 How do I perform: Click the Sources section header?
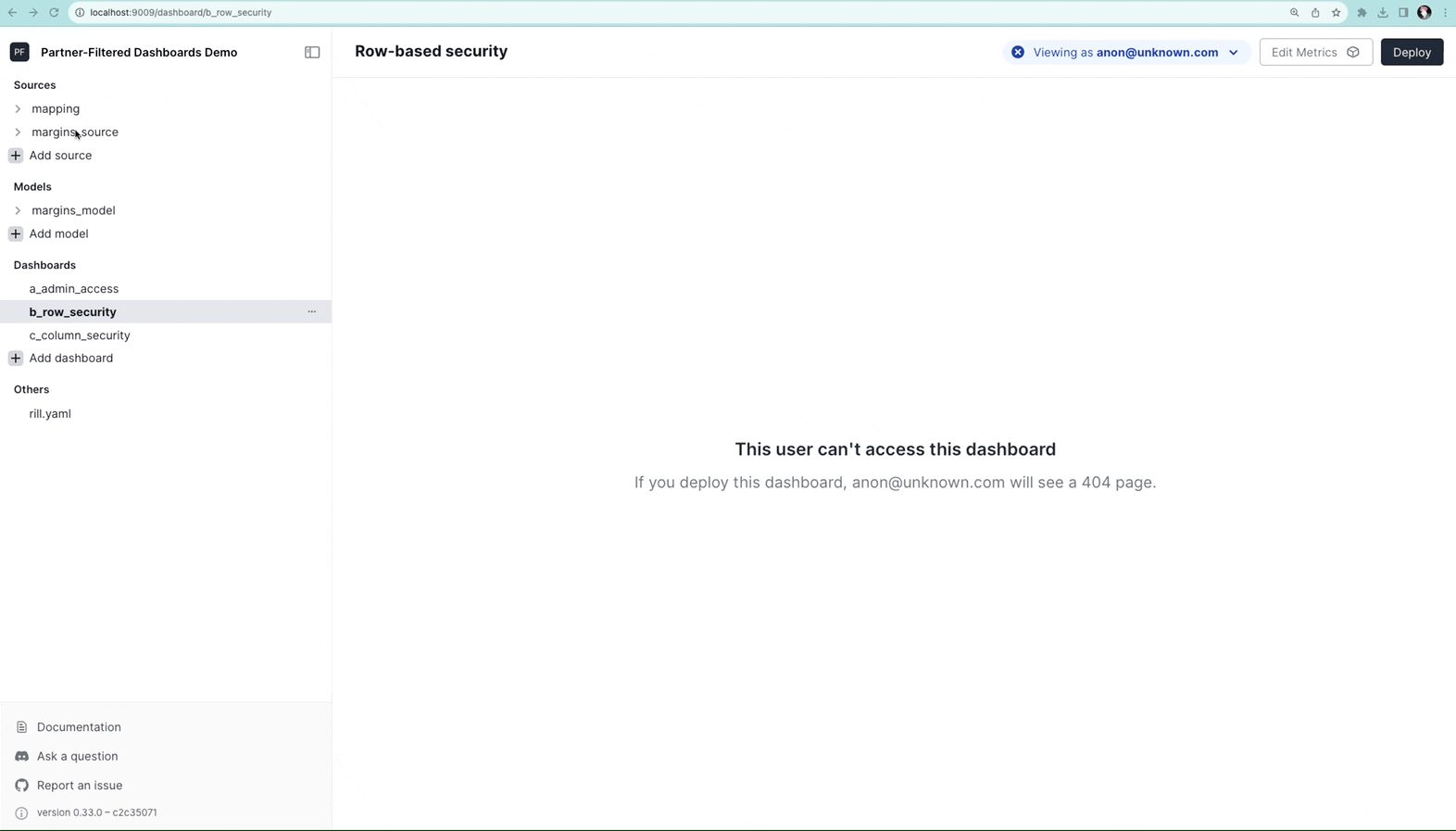click(x=35, y=85)
